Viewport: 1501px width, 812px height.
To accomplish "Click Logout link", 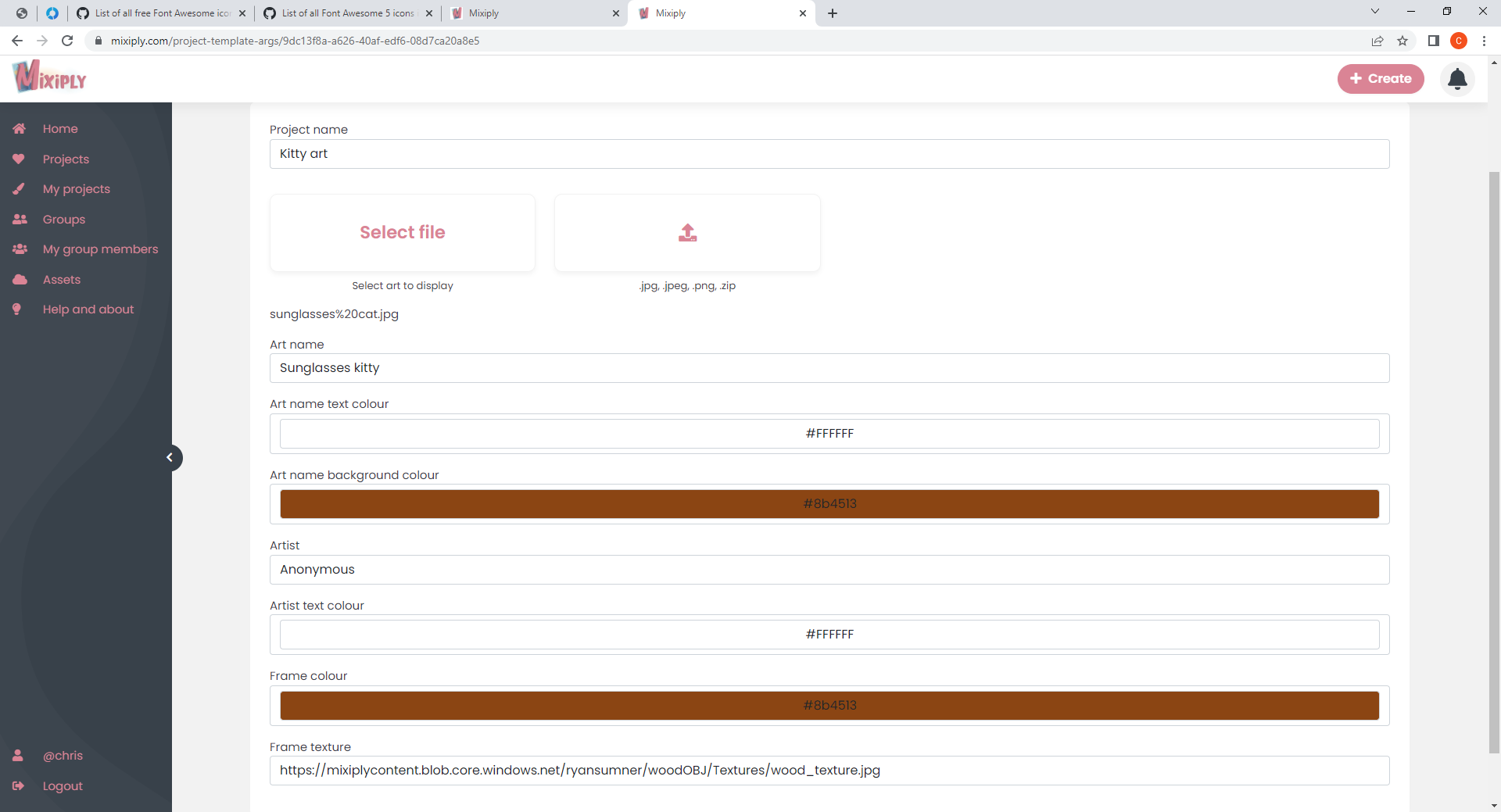I will [x=63, y=786].
